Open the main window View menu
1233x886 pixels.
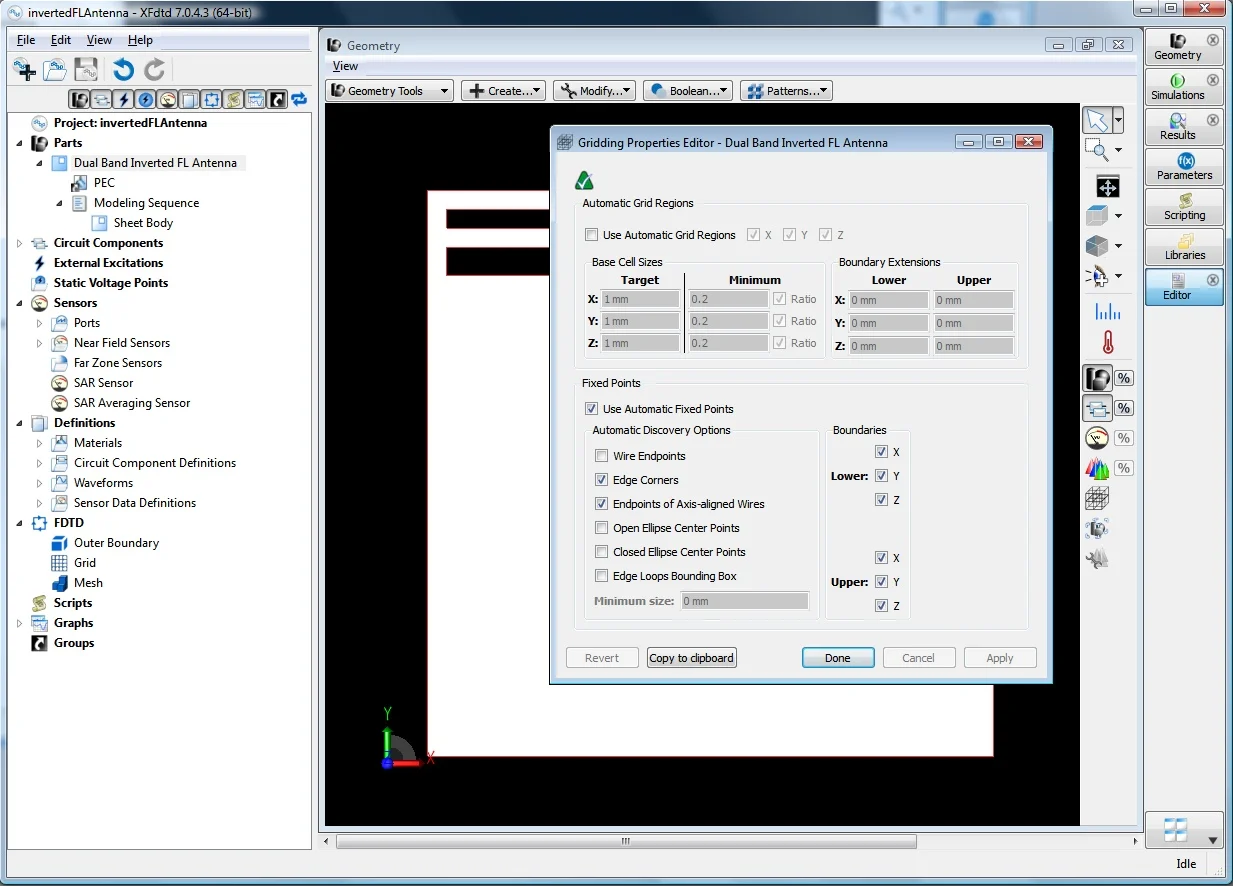pos(99,40)
